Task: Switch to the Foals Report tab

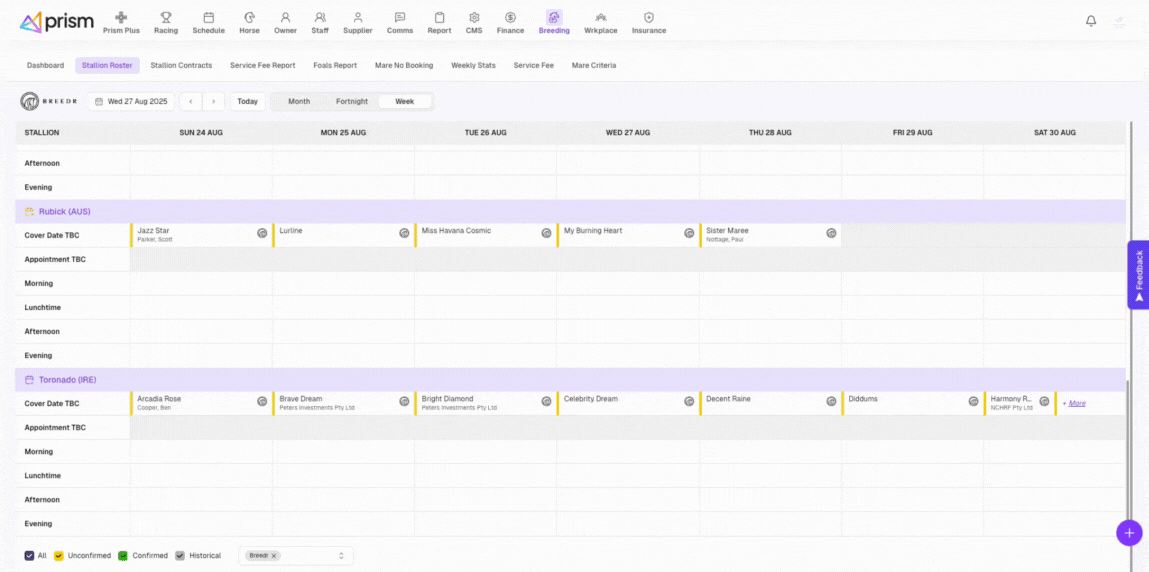Action: (x=335, y=65)
